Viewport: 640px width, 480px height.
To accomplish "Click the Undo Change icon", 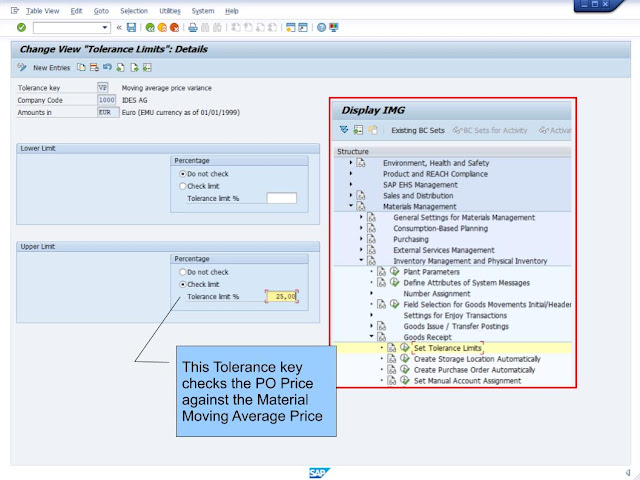I will [107, 67].
